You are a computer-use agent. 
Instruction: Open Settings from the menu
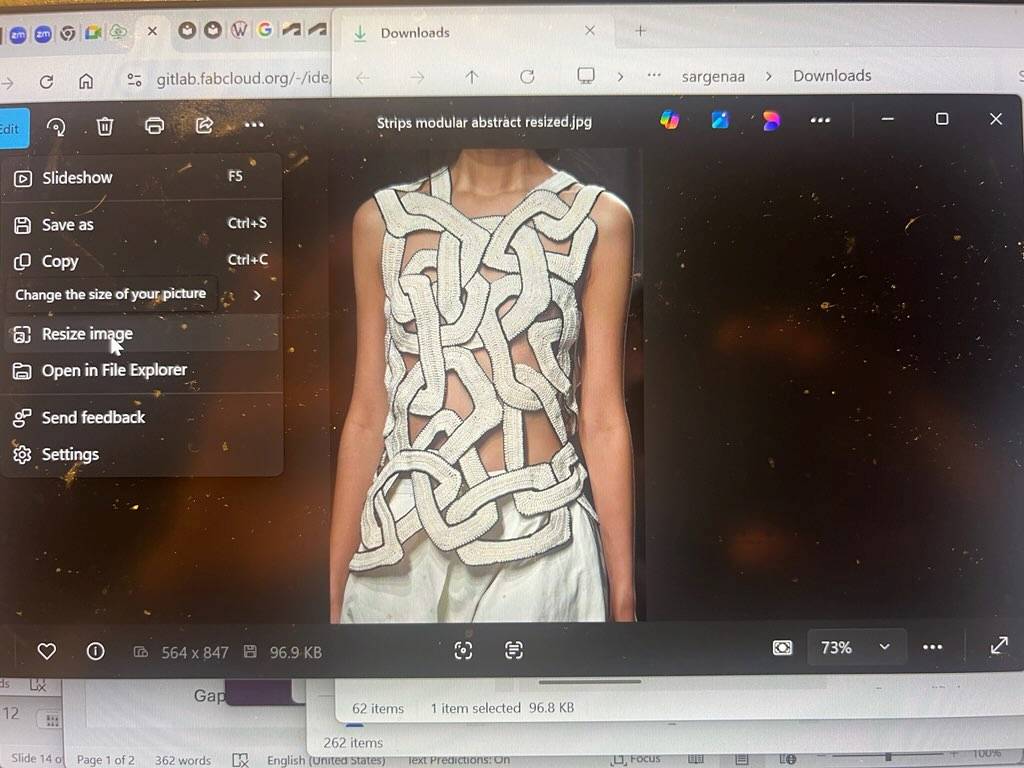pos(70,454)
